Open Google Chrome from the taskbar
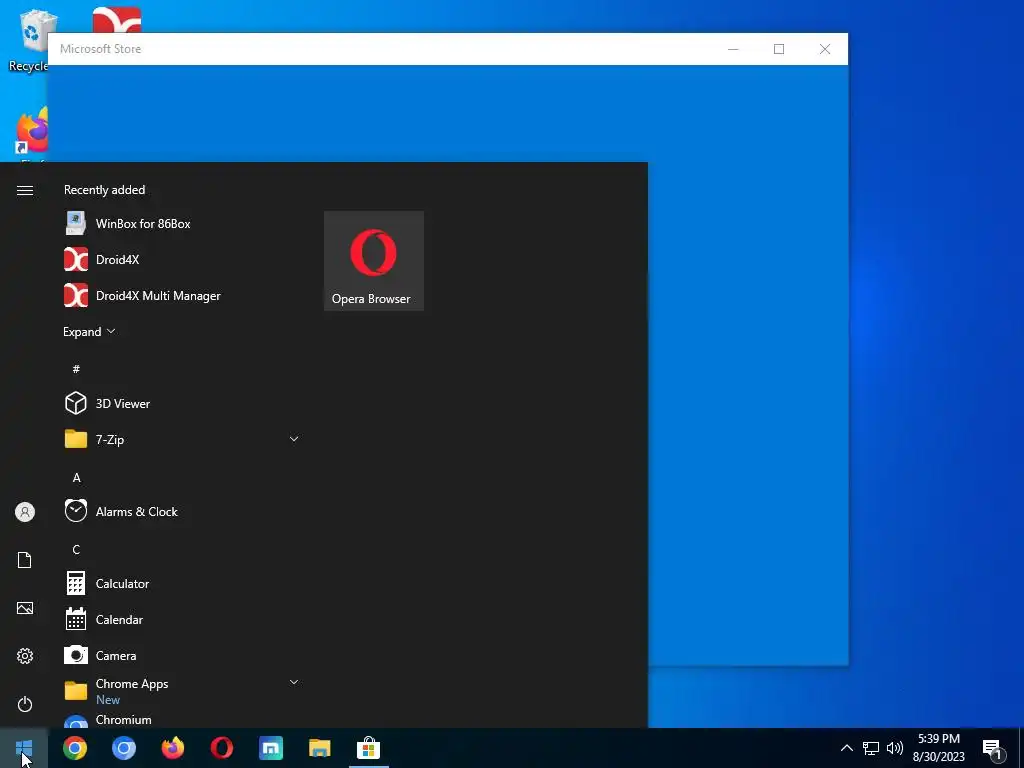Image resolution: width=1024 pixels, height=768 pixels. (75, 748)
